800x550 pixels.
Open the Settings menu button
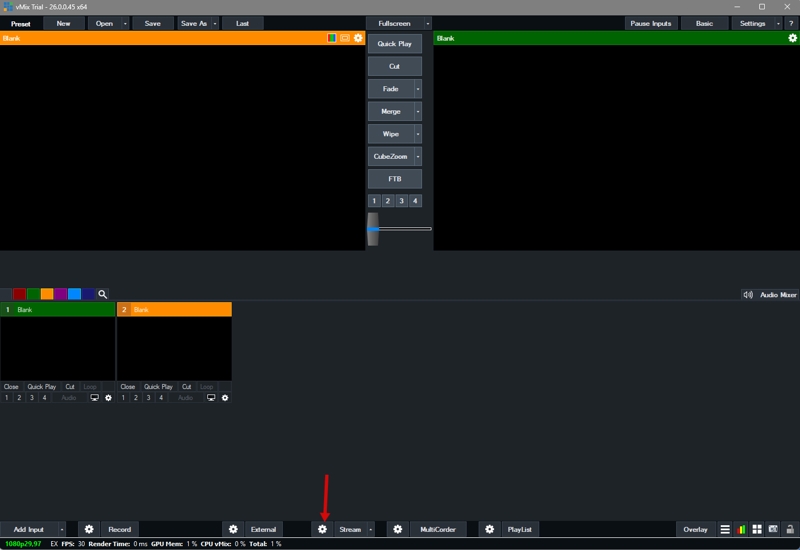click(x=753, y=23)
